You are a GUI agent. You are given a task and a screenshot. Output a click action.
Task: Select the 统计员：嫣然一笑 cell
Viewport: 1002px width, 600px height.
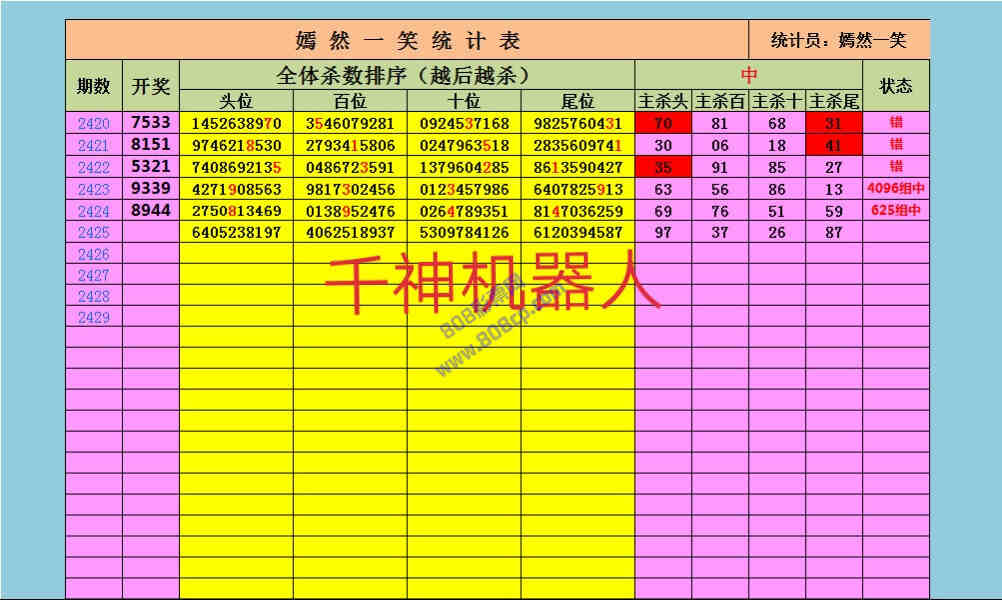pos(839,40)
